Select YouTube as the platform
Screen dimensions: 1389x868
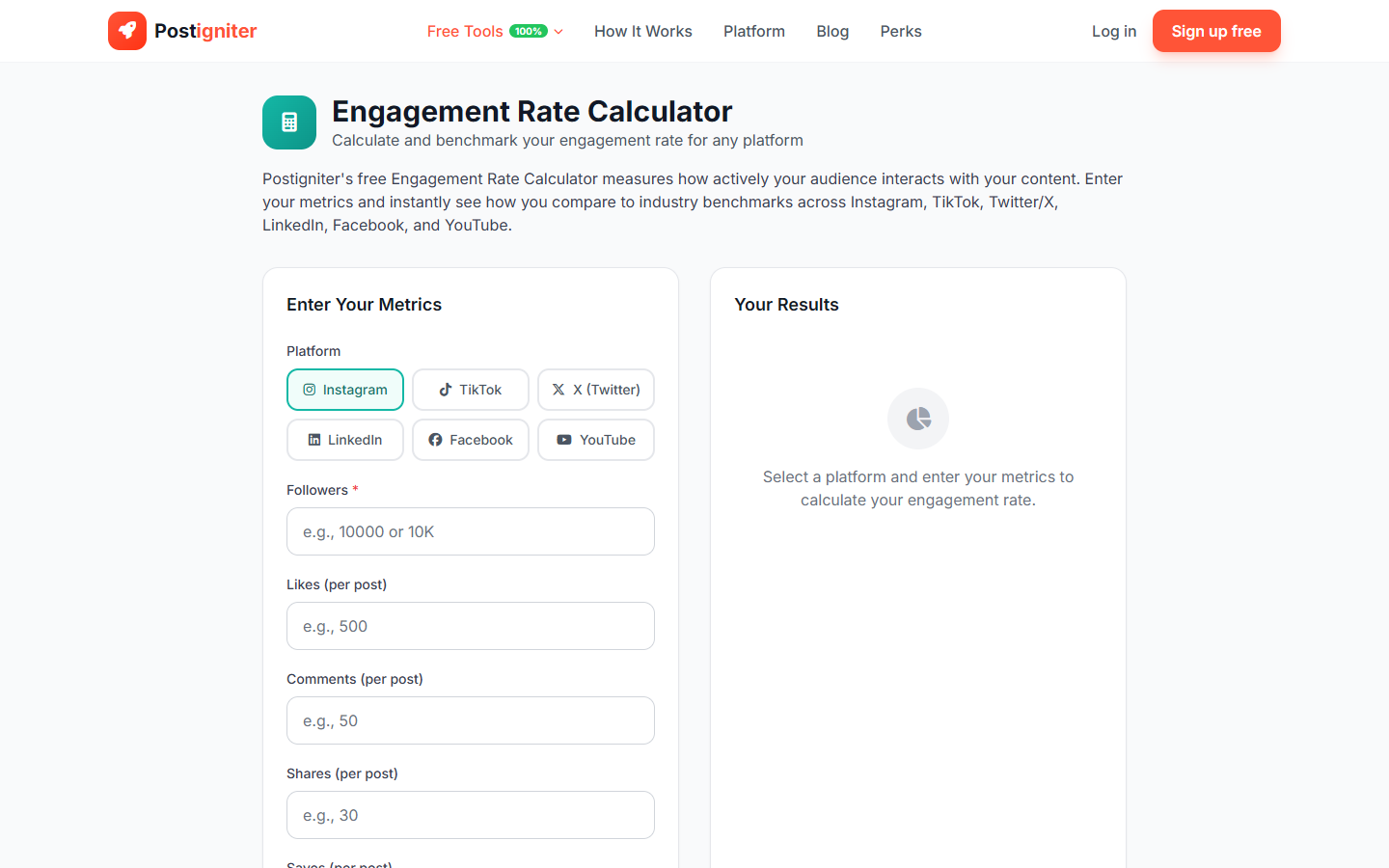tap(595, 439)
